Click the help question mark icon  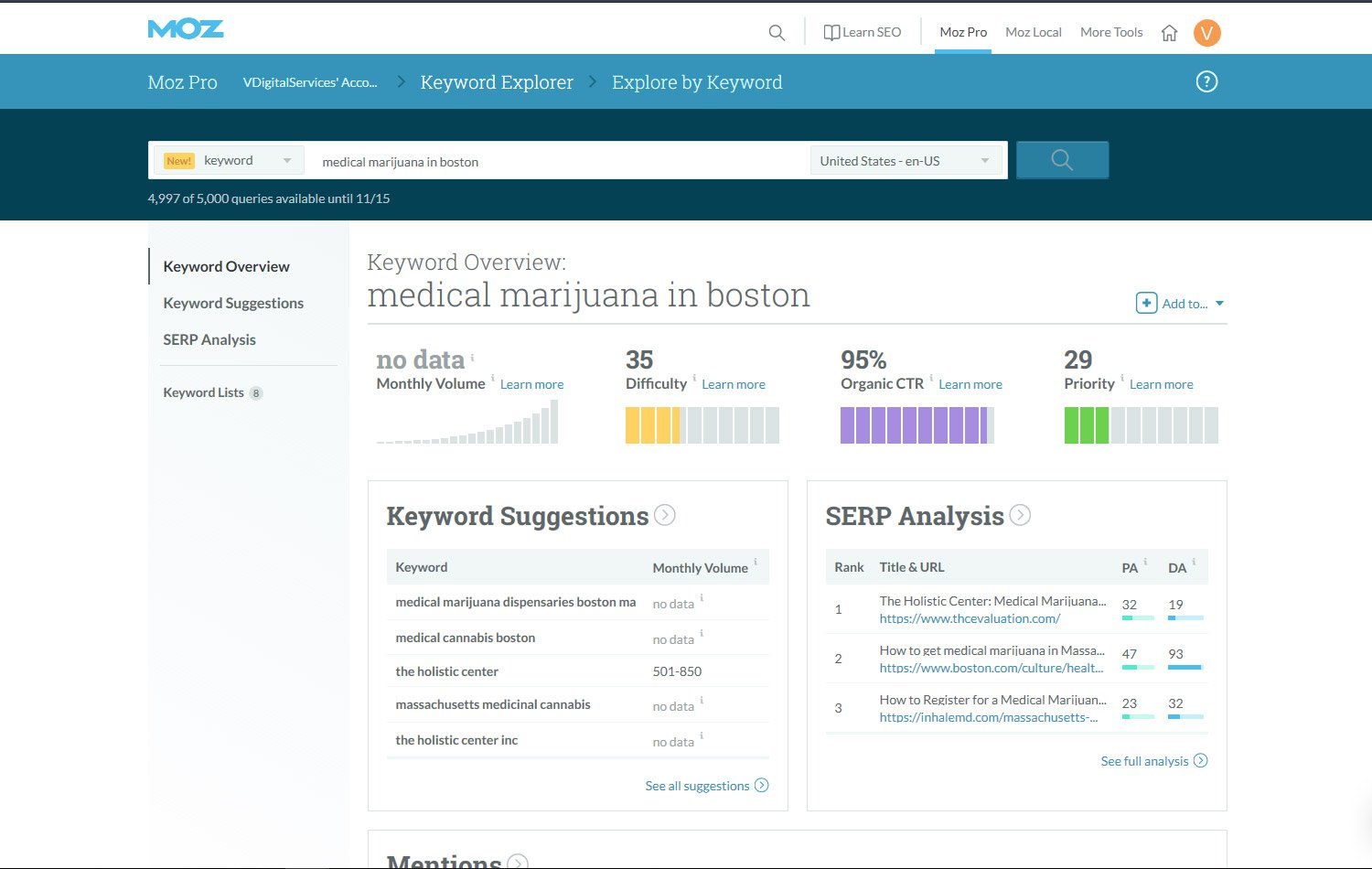coord(1207,81)
